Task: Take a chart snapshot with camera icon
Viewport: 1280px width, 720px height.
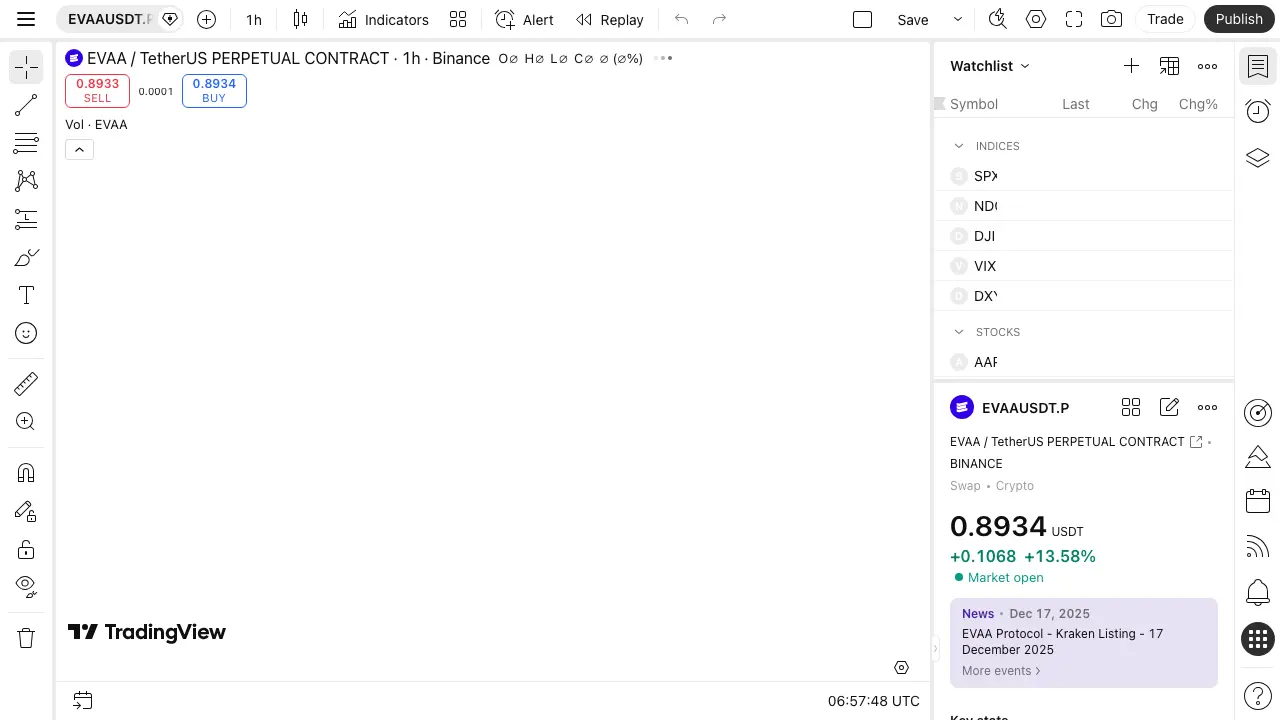Action: 1111,19
